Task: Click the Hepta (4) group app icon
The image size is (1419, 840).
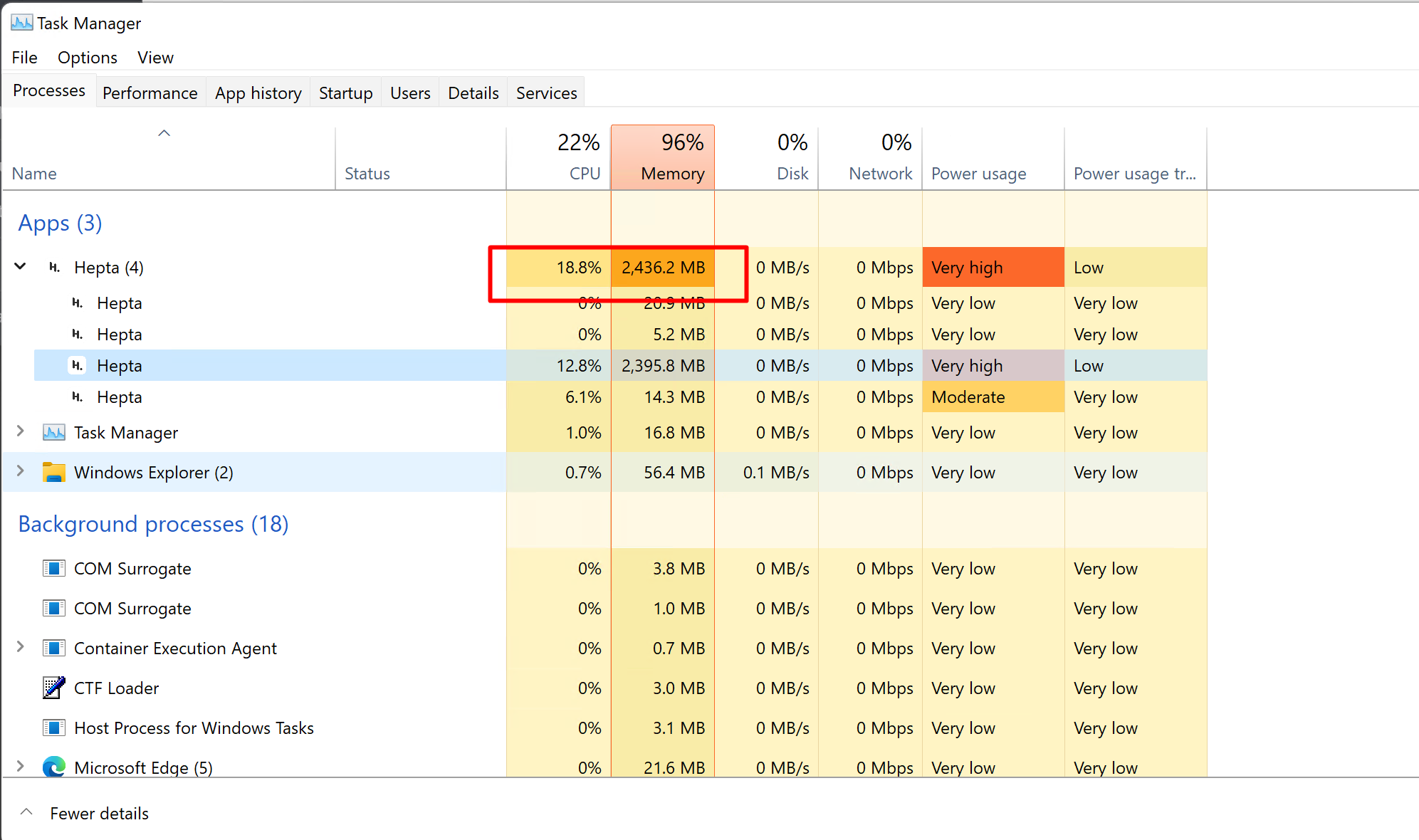Action: pyautogui.click(x=54, y=268)
